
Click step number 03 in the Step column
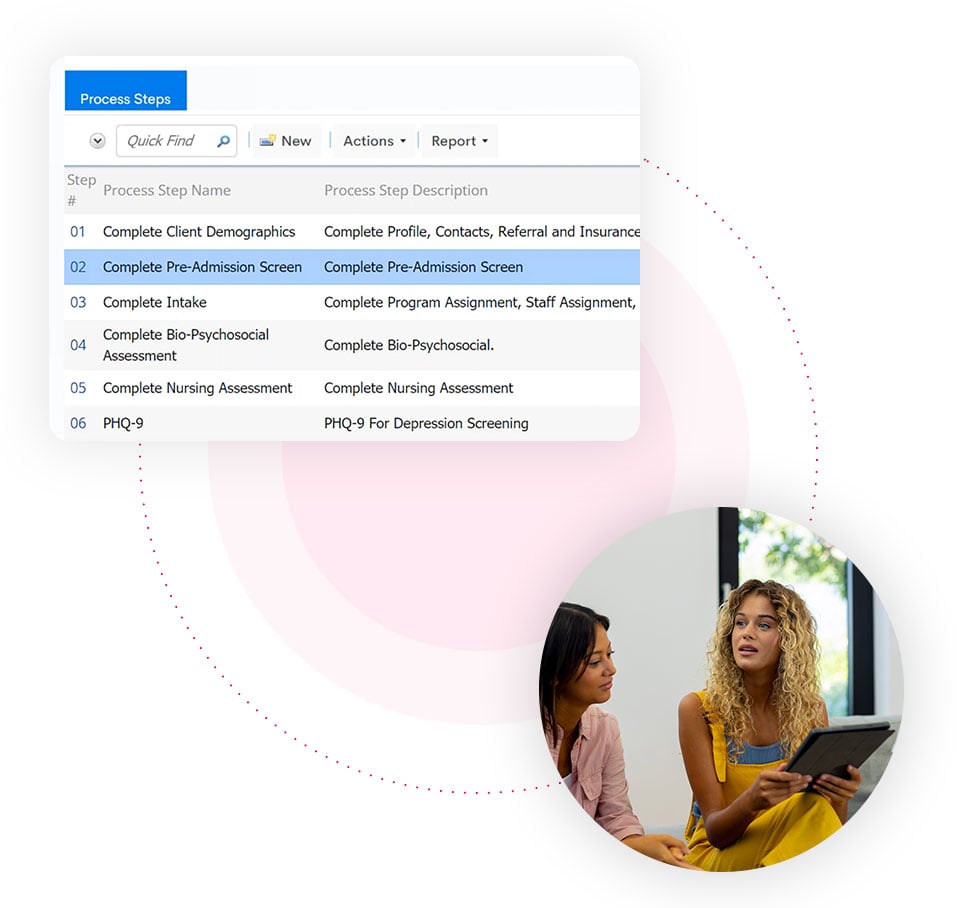click(77, 302)
